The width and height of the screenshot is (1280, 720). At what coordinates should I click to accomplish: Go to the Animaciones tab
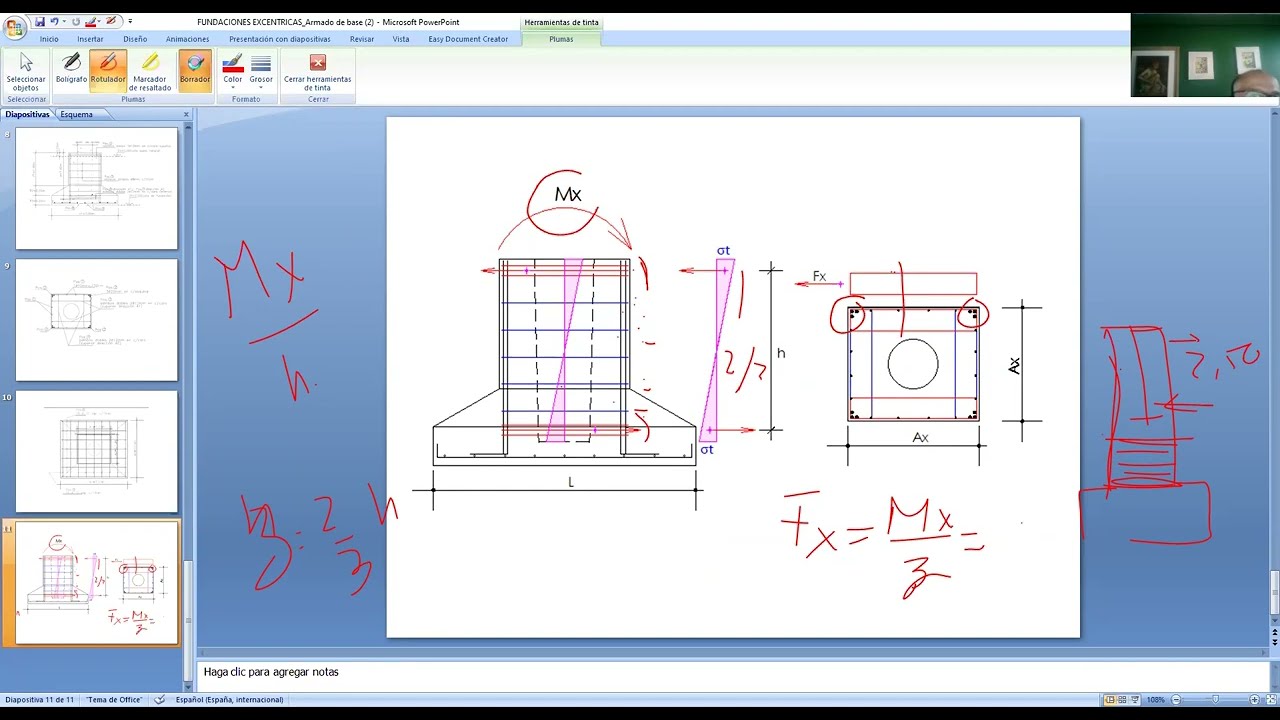click(x=188, y=39)
